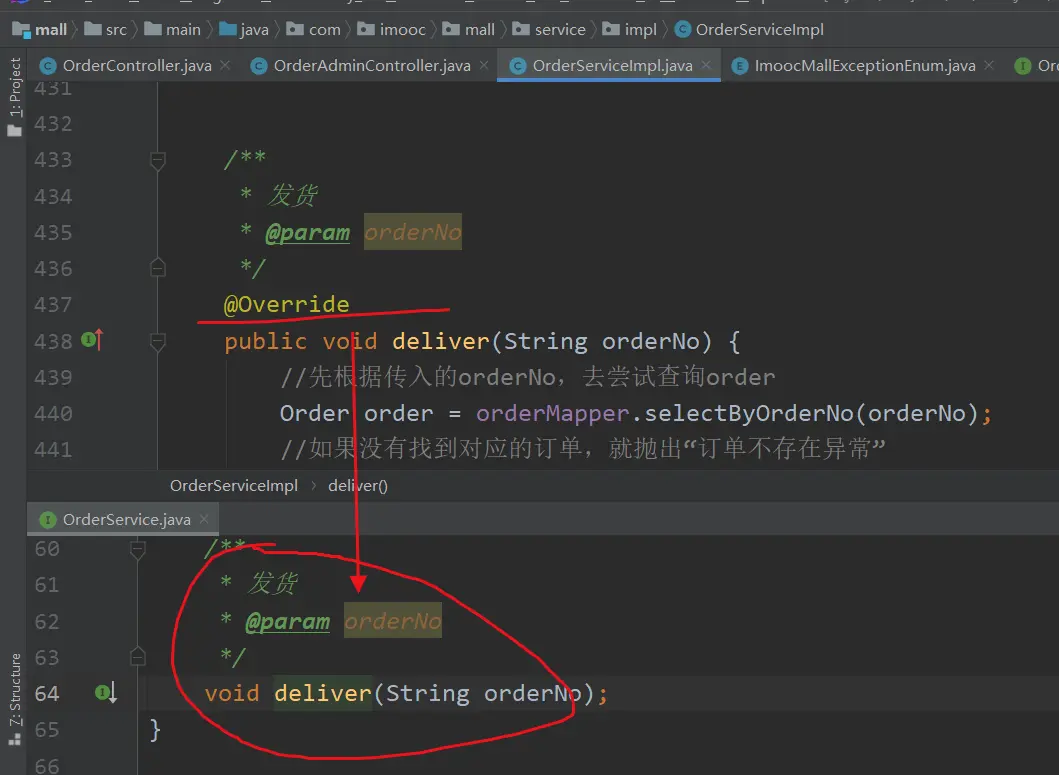Collapse the Javadoc comment at line 433
1059x775 pixels.
pos(157,160)
